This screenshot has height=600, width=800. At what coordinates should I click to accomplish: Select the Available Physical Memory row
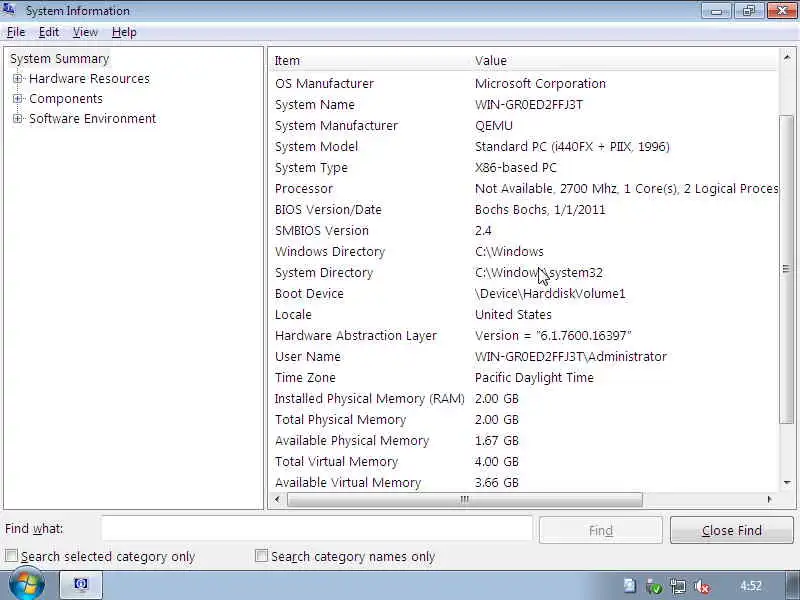tap(524, 440)
